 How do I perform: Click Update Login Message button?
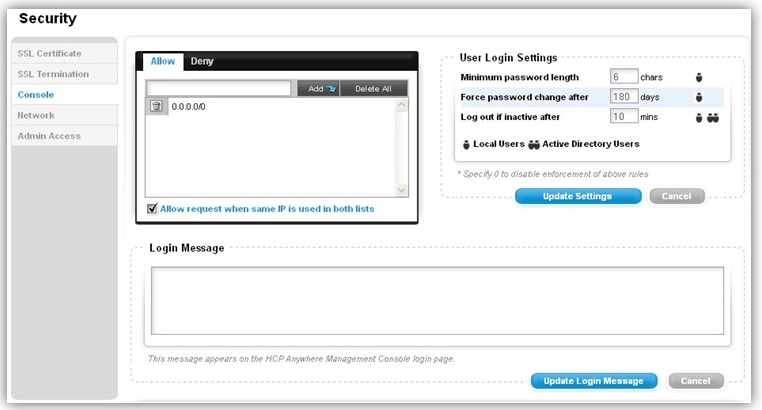point(593,381)
